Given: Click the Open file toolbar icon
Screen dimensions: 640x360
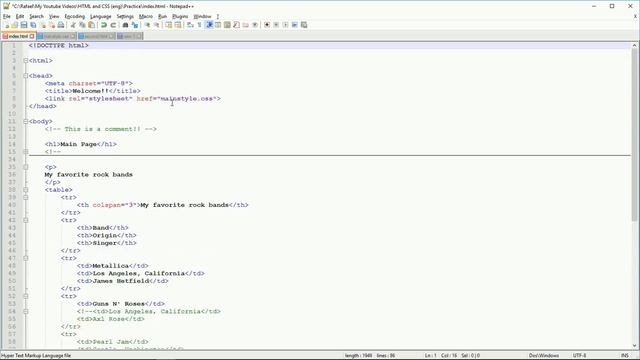Looking at the screenshot, I should coord(15,25).
